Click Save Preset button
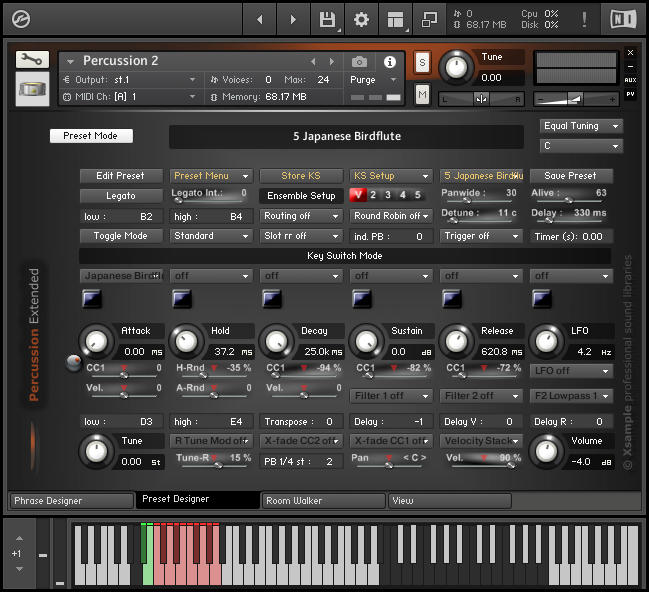This screenshot has width=649, height=592. [x=571, y=176]
